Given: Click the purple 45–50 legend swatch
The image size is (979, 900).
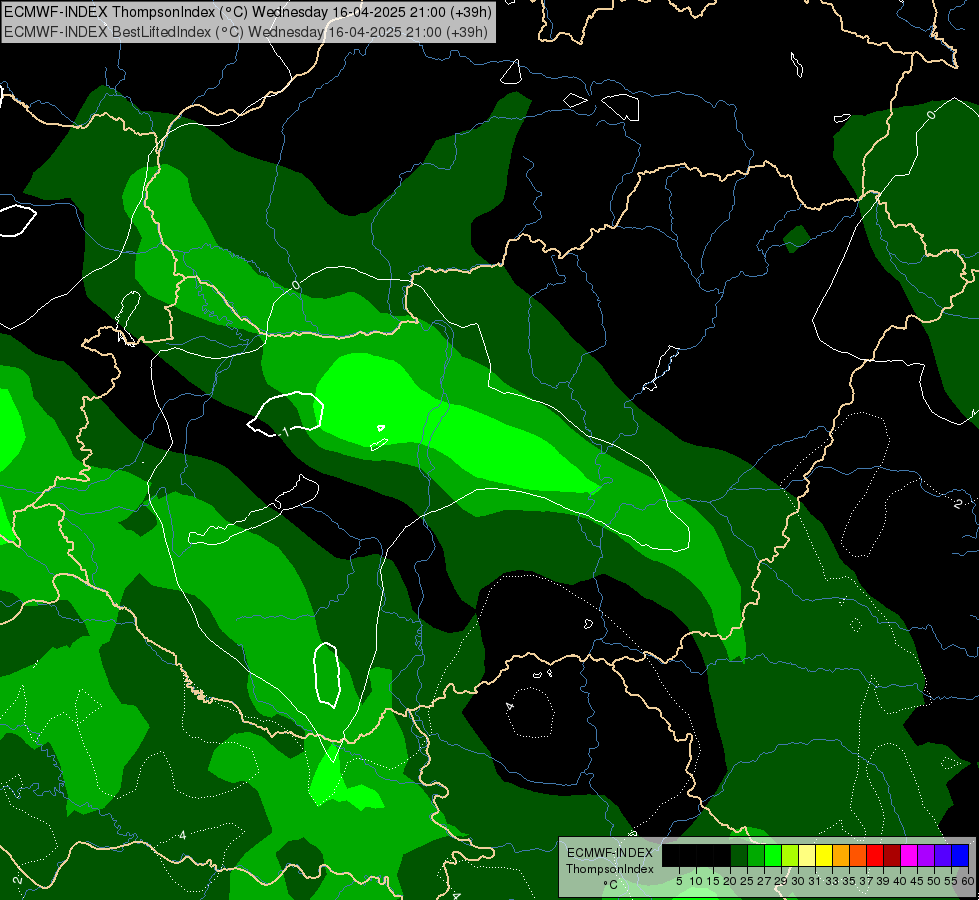Looking at the screenshot, I should pyautogui.click(x=926, y=855).
